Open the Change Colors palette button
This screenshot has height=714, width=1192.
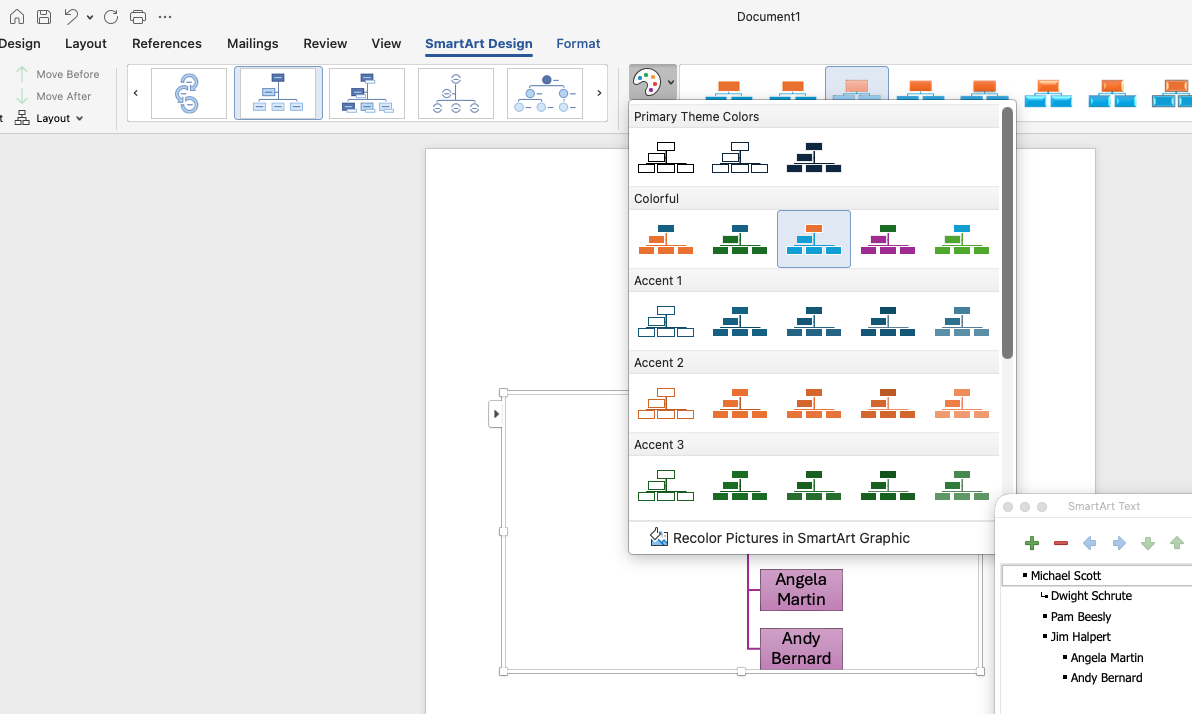[x=653, y=82]
